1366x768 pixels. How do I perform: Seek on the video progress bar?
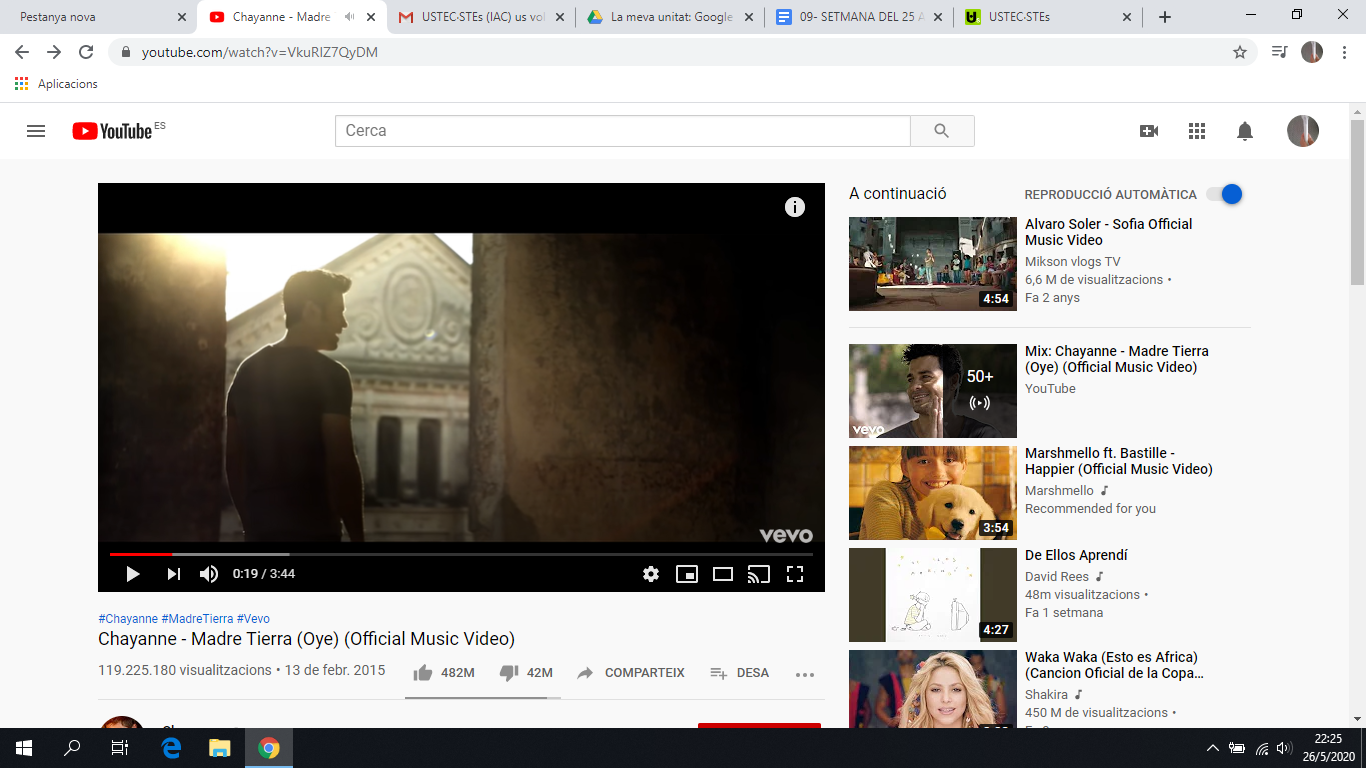461,554
